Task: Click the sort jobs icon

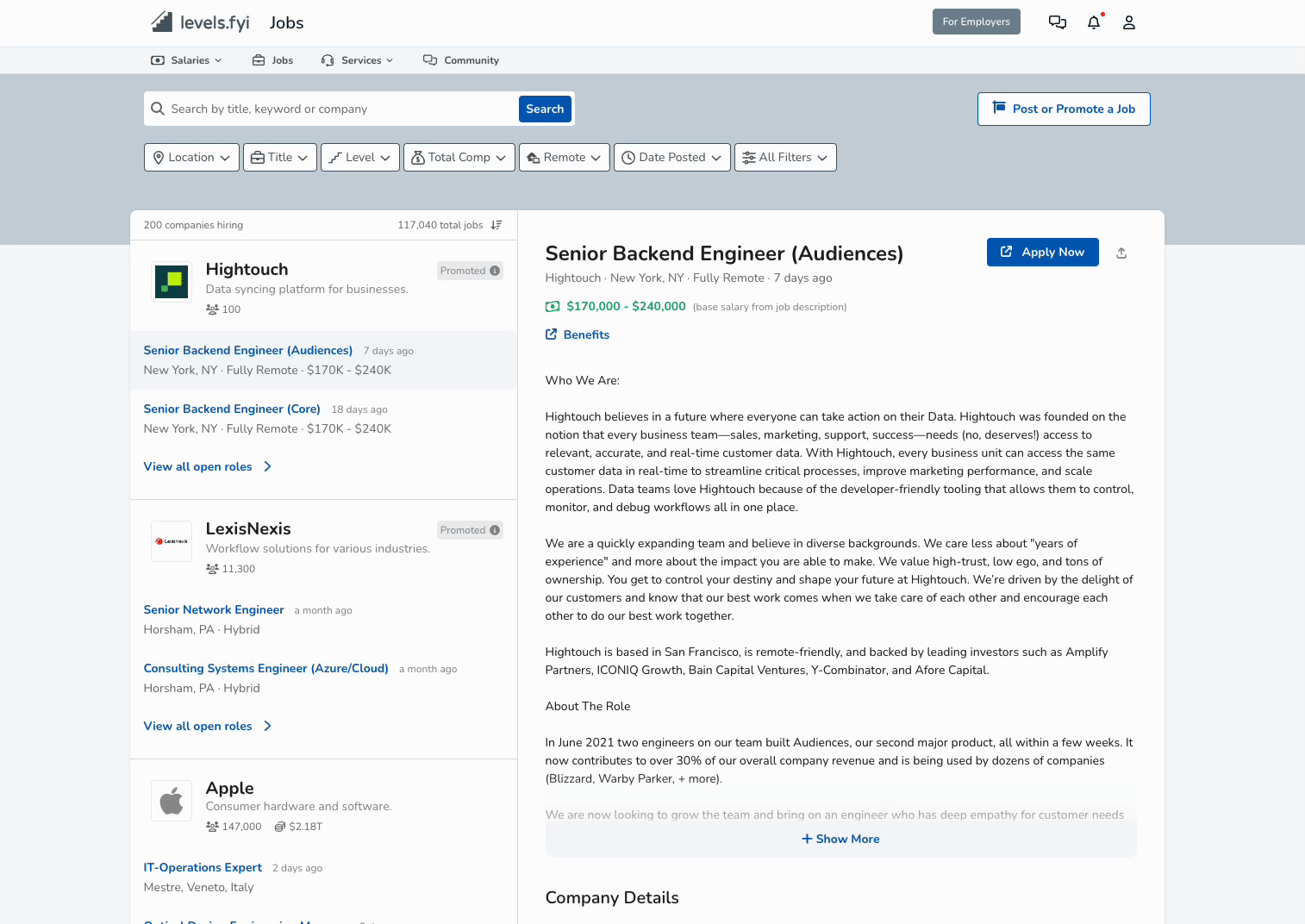Action: [x=496, y=225]
